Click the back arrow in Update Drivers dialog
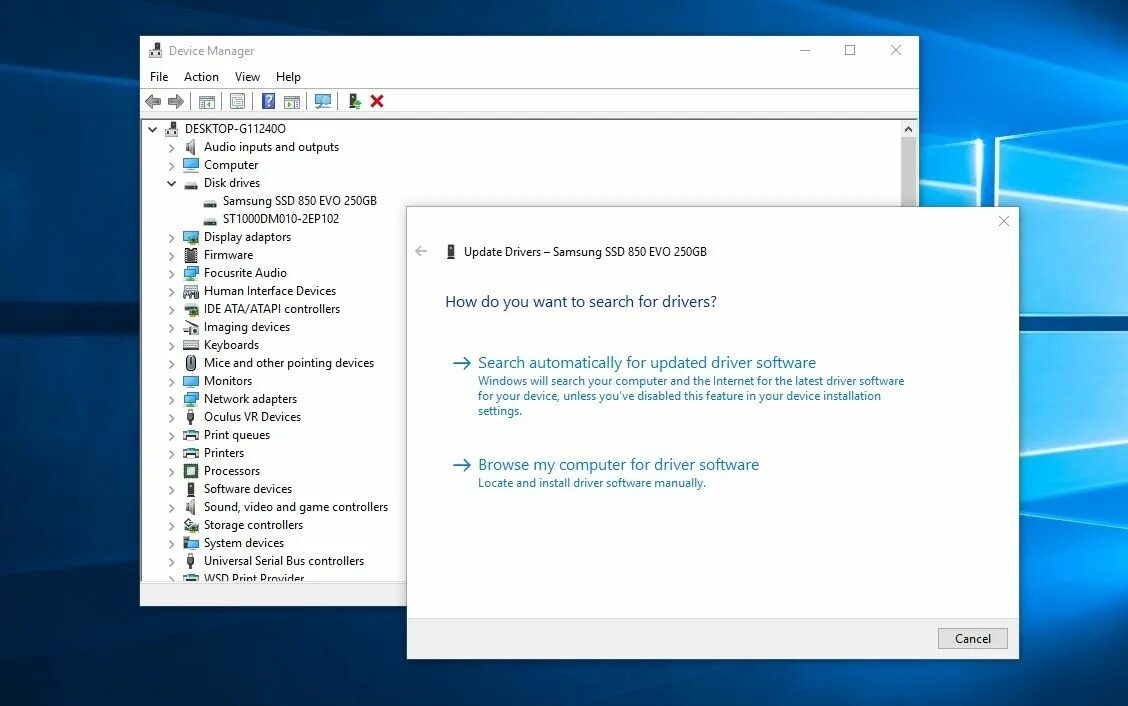Screen dimensions: 1128x706 click(x=422, y=251)
